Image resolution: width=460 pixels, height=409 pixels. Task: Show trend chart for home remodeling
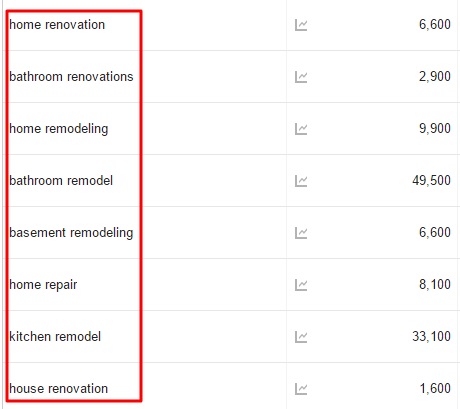301,129
